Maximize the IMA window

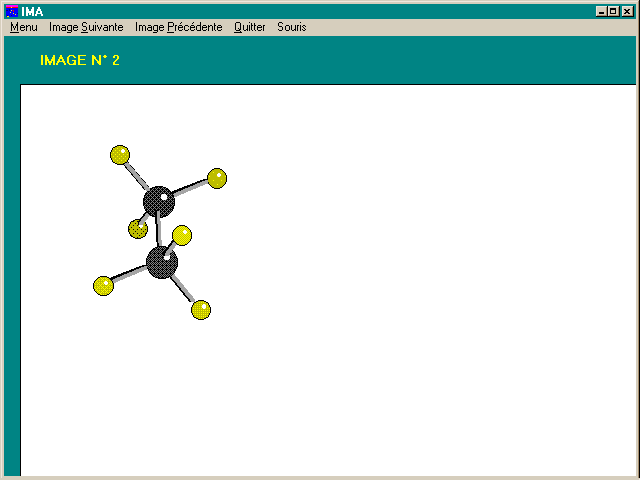coord(614,11)
